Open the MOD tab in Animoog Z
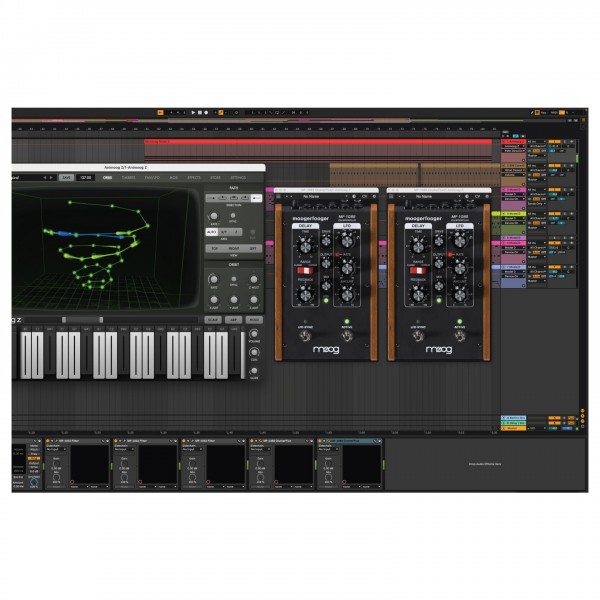The width and height of the screenshot is (600, 600). coord(173,178)
